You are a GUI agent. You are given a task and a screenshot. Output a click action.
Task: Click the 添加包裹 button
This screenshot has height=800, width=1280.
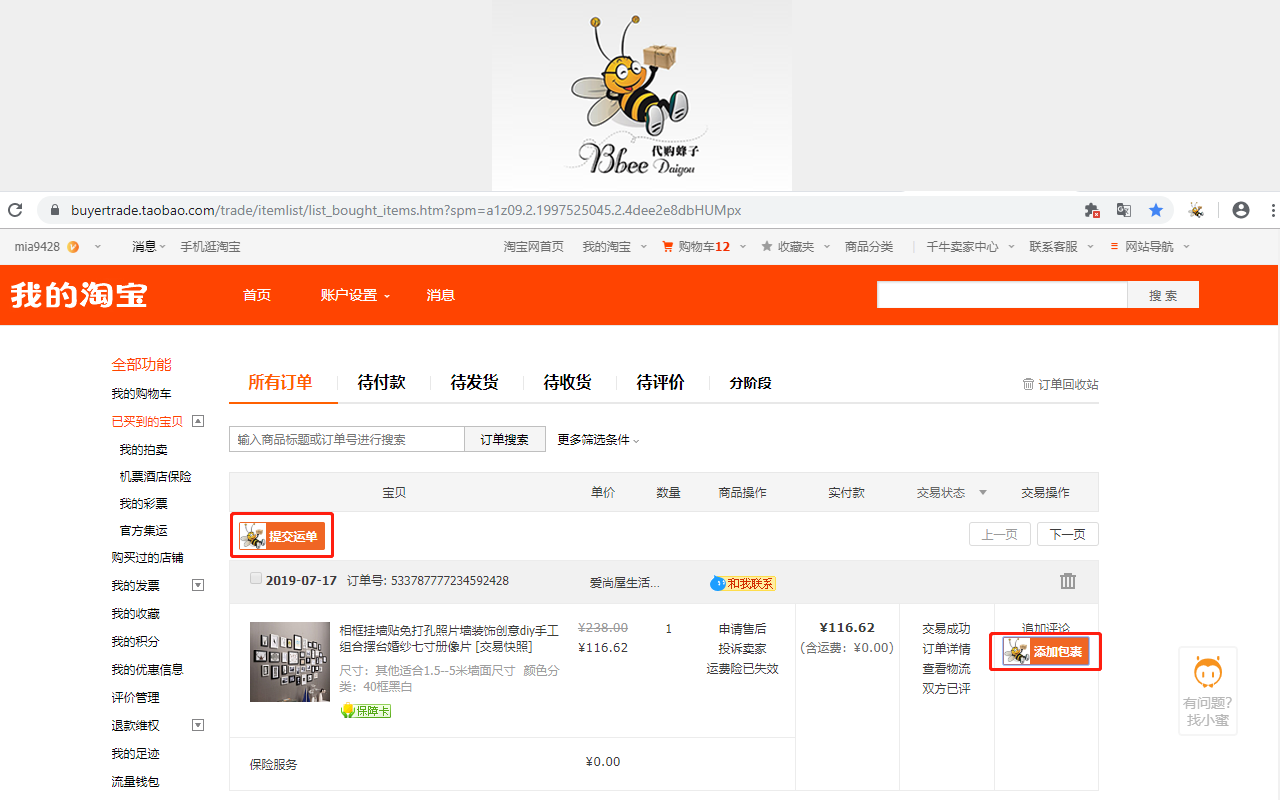tap(1045, 652)
